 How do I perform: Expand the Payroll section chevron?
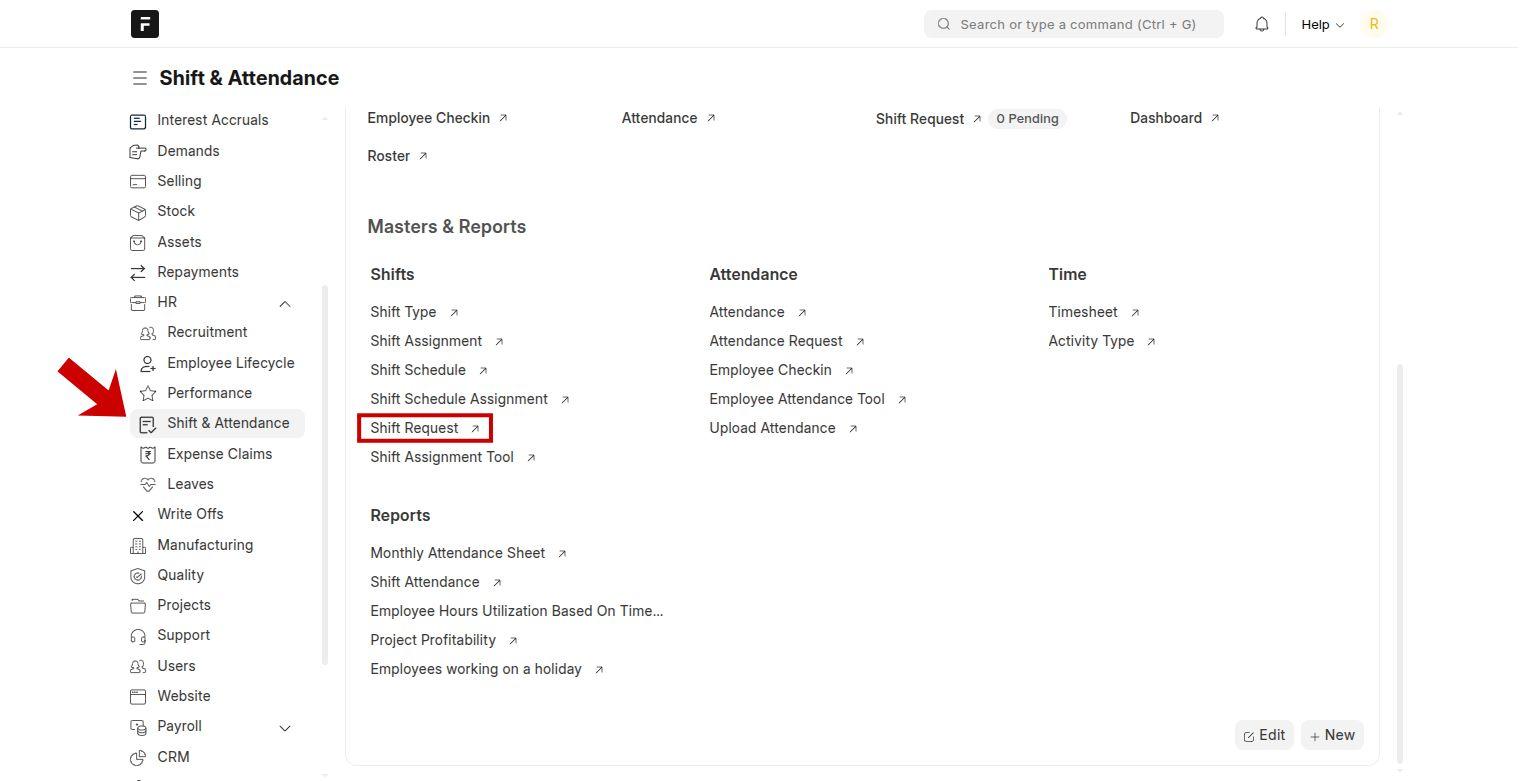click(285, 727)
